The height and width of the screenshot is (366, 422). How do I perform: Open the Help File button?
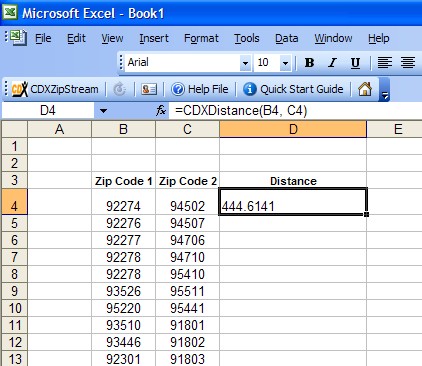[199, 89]
